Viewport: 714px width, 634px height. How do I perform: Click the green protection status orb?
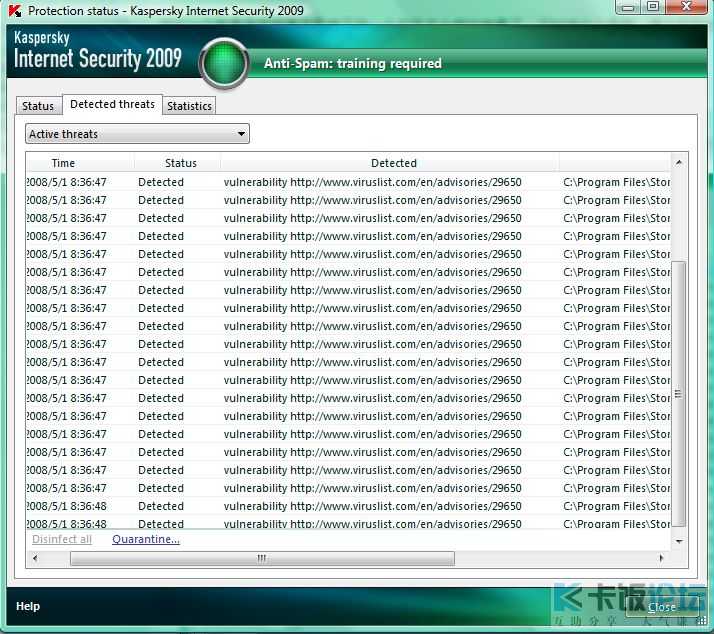pos(224,63)
